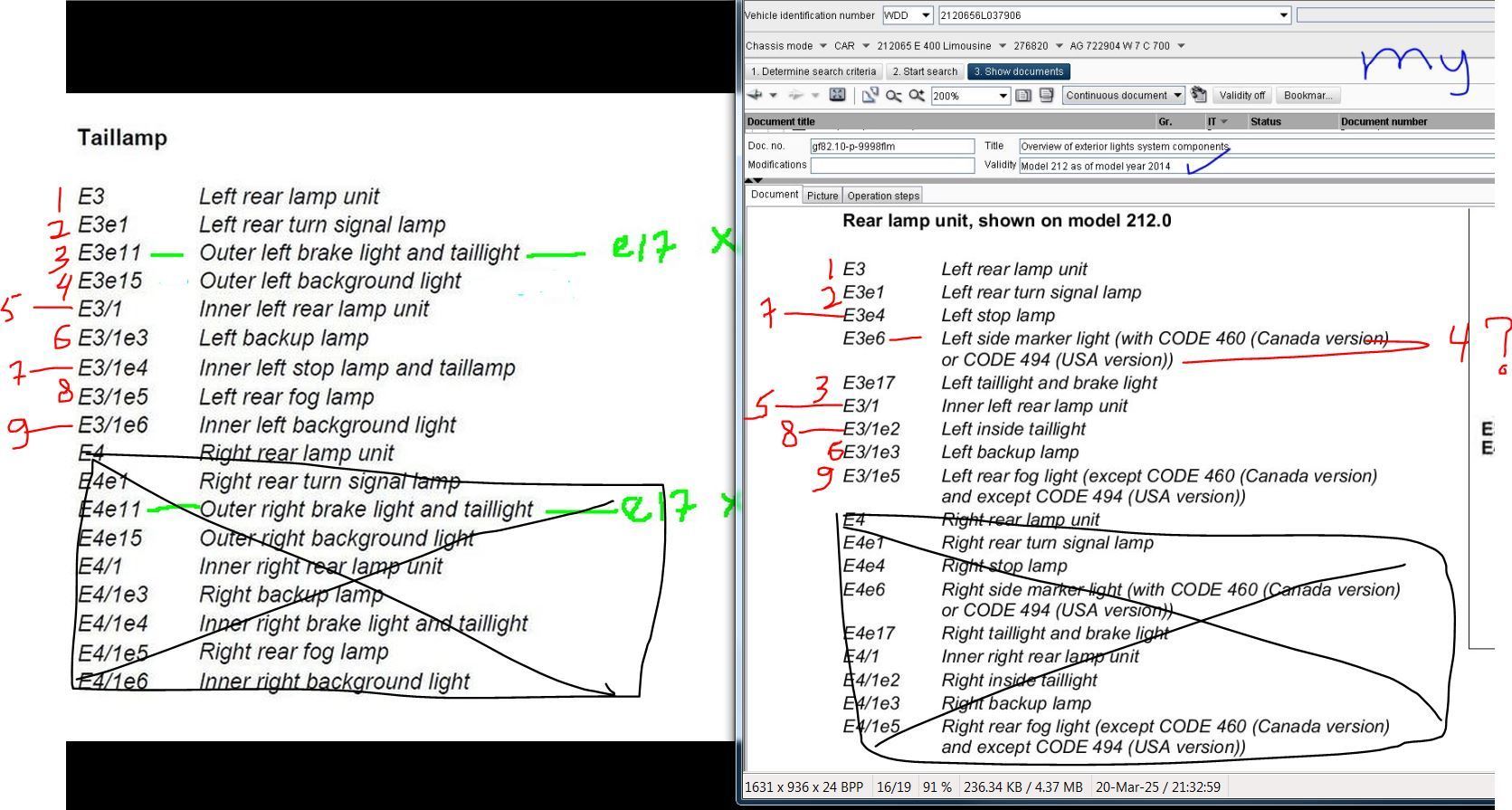Click the open in new window icon
This screenshot has height=810, width=1512.
point(870,95)
